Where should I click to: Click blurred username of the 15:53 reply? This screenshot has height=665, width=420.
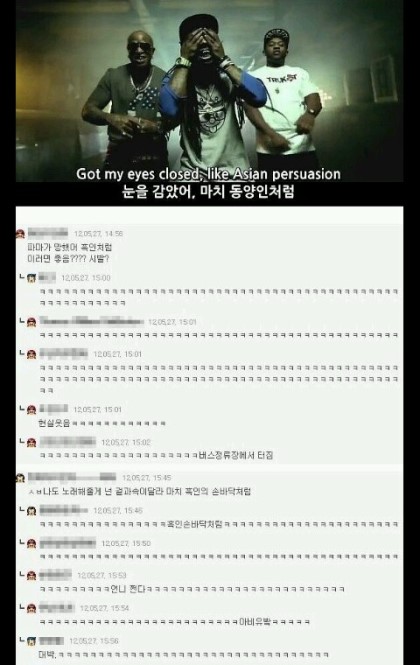click(56, 575)
